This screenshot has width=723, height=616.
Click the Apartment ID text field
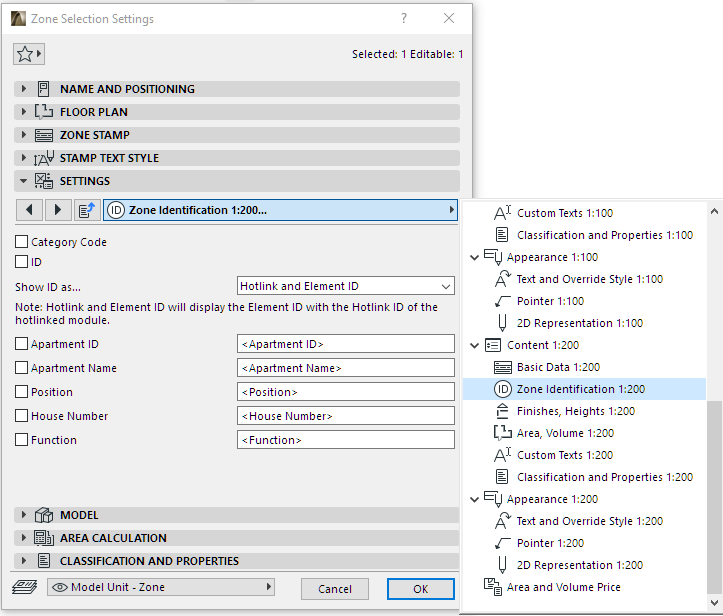point(346,344)
